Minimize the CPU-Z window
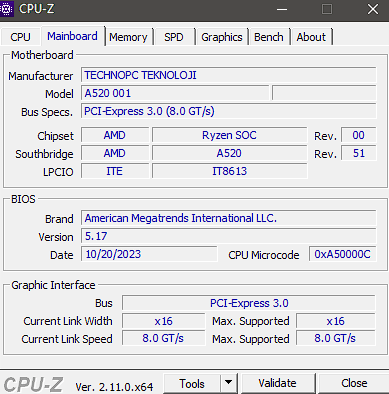389x394 pixels. coord(282,9)
